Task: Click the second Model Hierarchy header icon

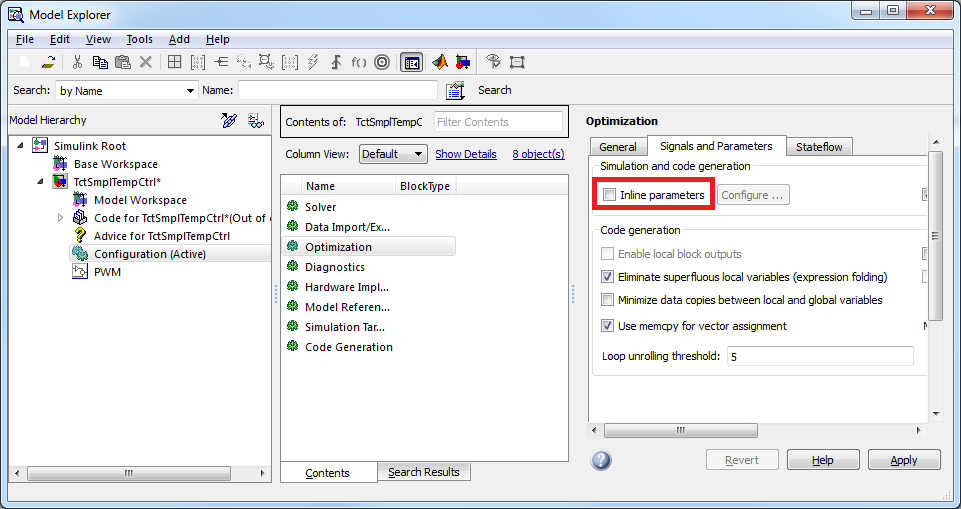Action: point(256,121)
